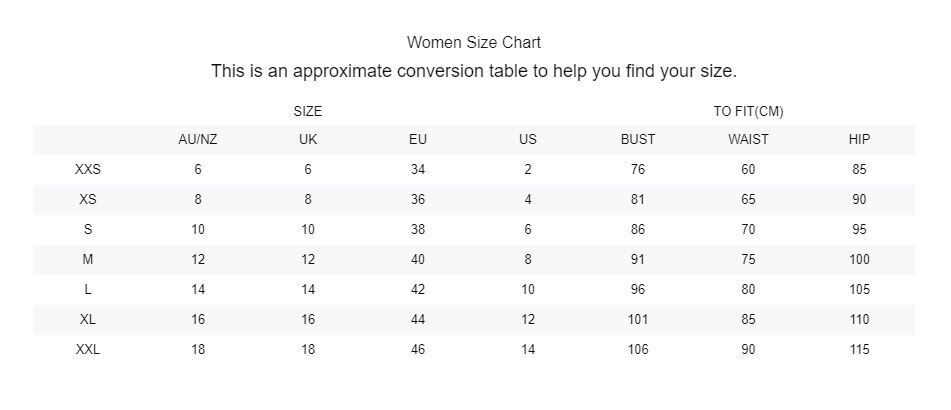Click the WAIST column header
The width and height of the screenshot is (951, 410).
click(x=748, y=139)
